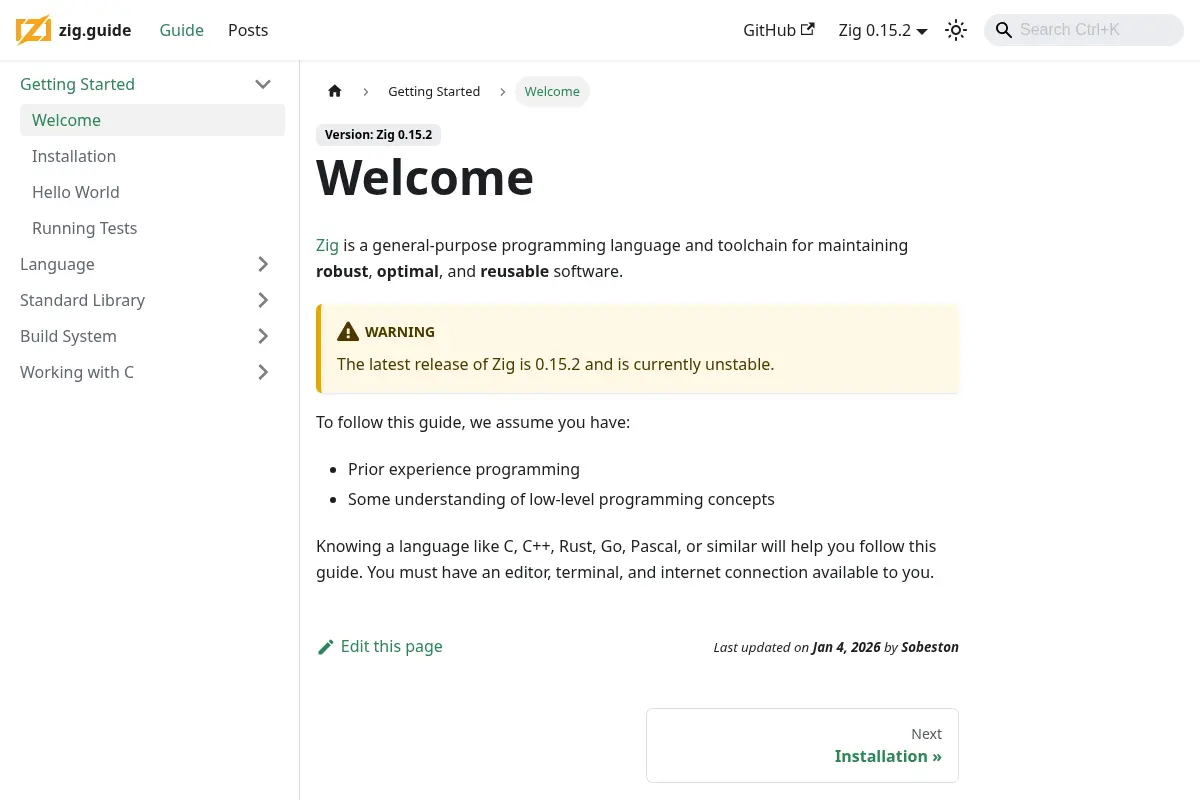Click the Language sidebar category
Screen dimensions: 1200x800
click(57, 264)
